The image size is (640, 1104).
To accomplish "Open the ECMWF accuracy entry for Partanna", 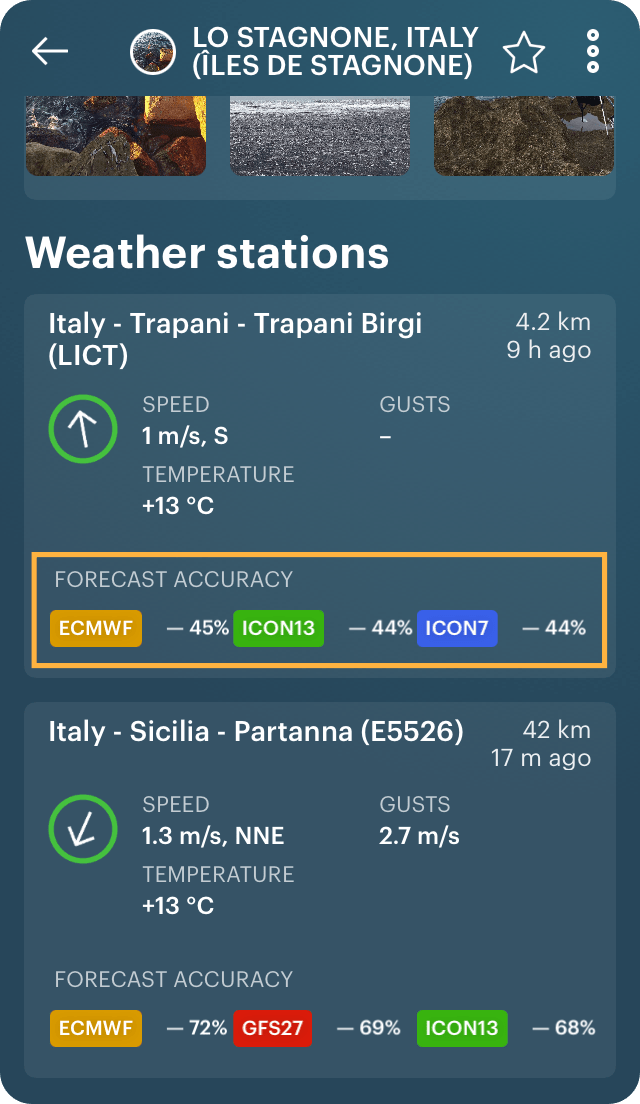I will coord(95,1028).
